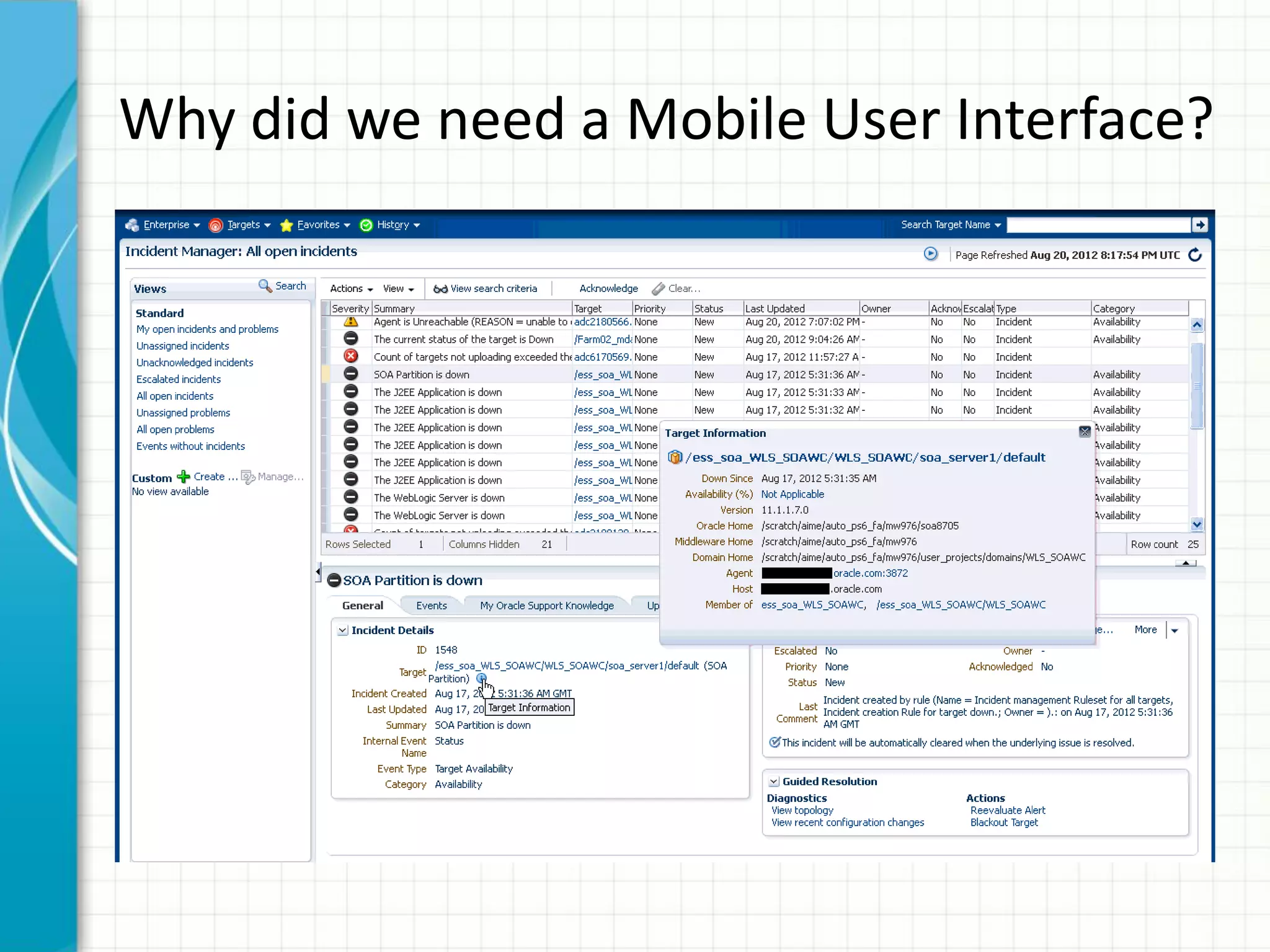Click the SOA Partition down status icon heading
1270x952 pixels.
point(334,580)
